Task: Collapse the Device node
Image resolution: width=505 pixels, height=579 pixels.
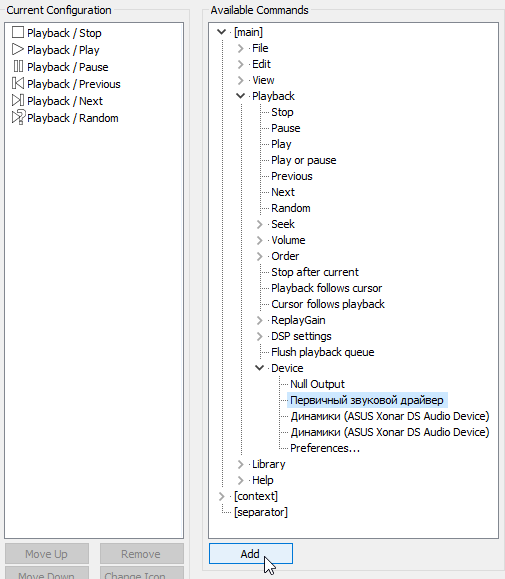Action: (260, 368)
